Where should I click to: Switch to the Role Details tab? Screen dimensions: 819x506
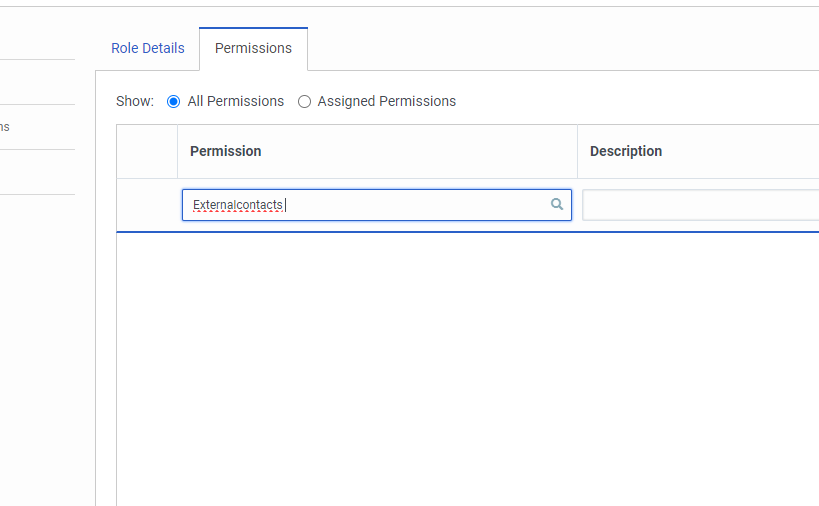point(148,48)
